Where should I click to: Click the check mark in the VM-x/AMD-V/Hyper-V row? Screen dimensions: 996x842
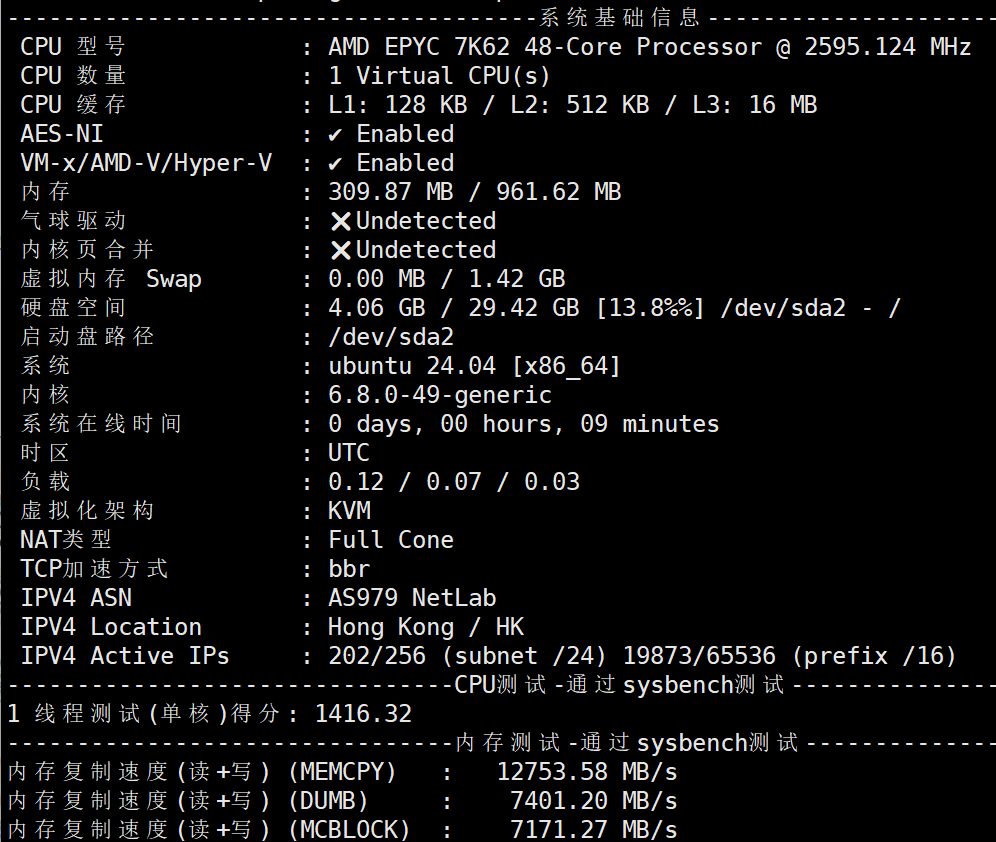pos(335,164)
